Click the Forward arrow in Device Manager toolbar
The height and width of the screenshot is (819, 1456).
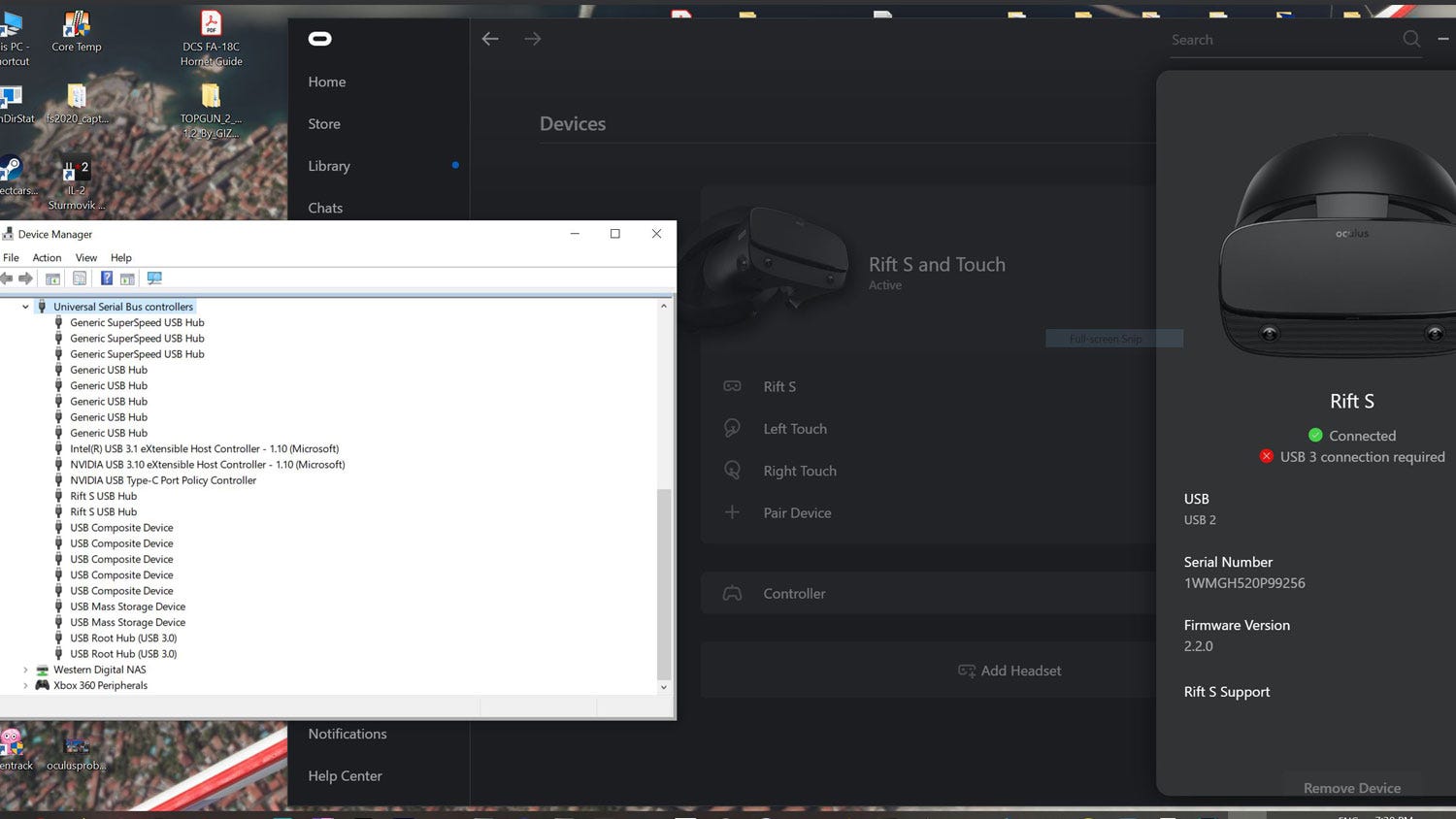click(x=26, y=278)
